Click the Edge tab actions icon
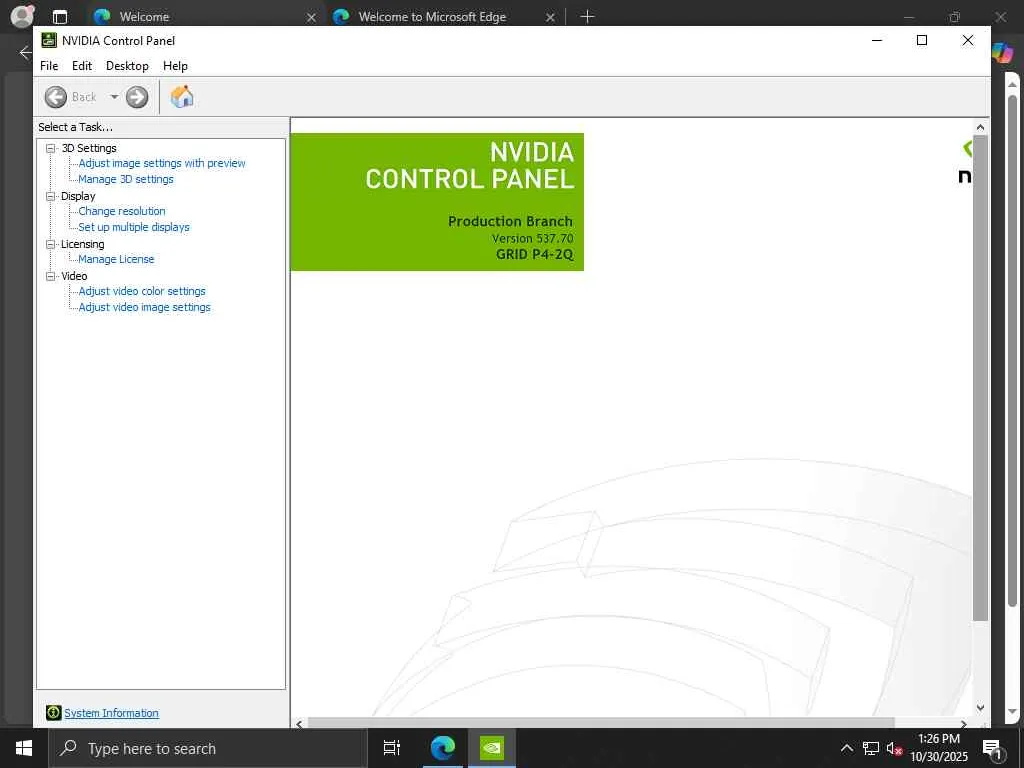Viewport: 1024px width, 768px height. pos(59,17)
